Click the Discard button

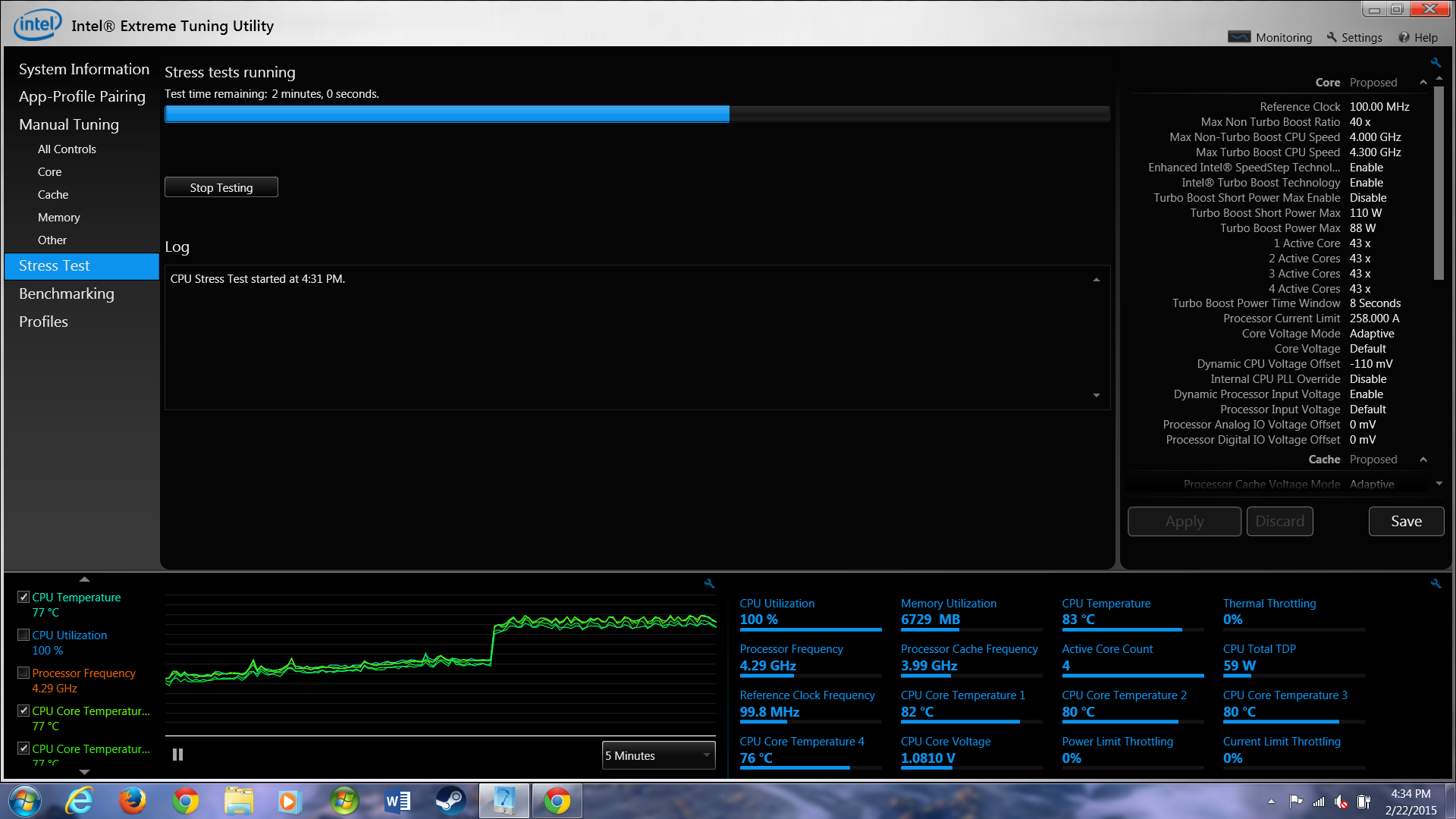(1280, 522)
